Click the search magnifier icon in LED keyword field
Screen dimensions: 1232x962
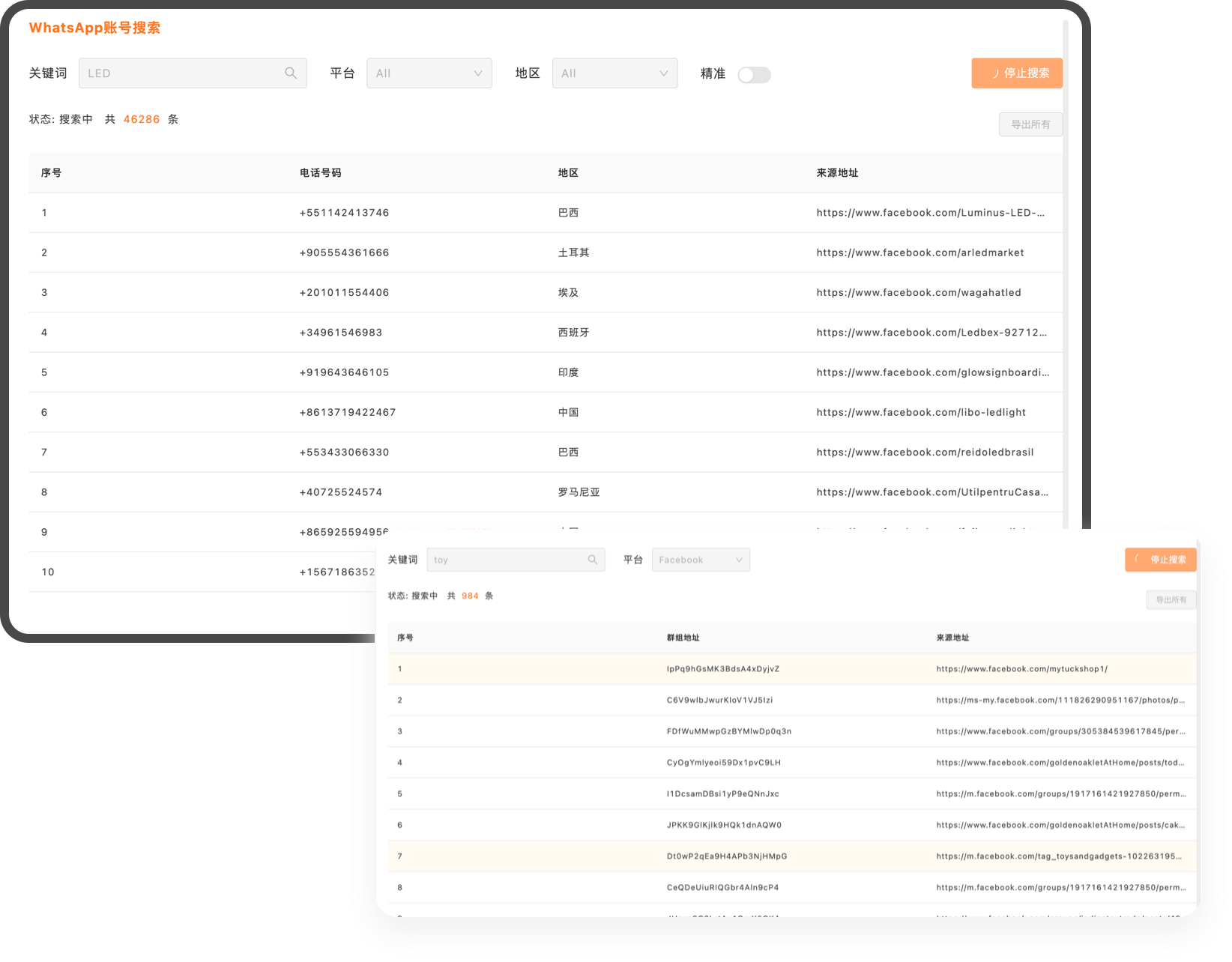click(291, 73)
